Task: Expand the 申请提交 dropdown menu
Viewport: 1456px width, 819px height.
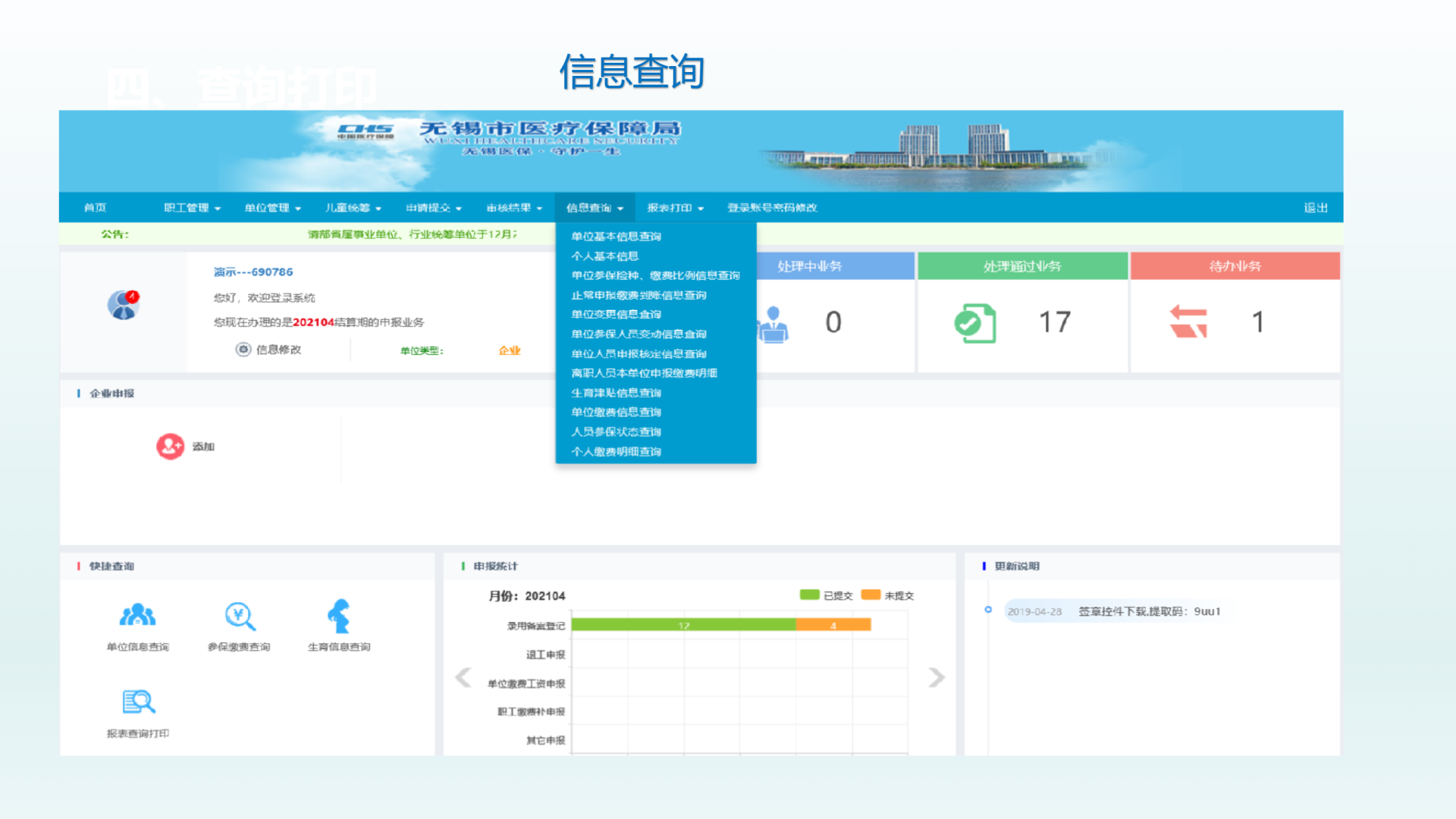Action: point(433,208)
